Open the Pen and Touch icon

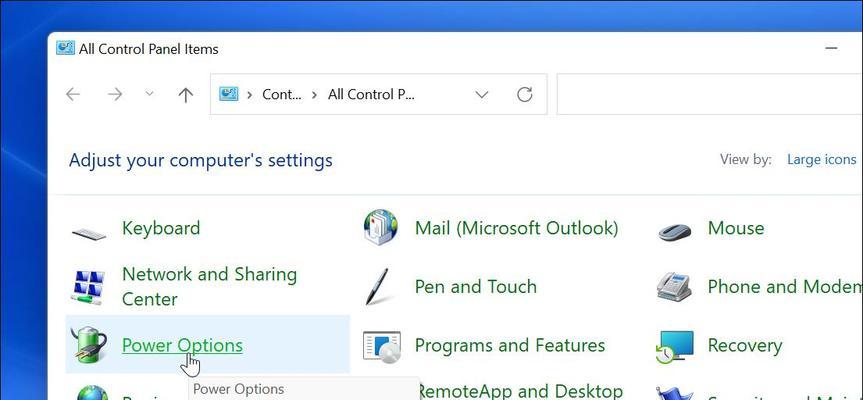pyautogui.click(x=377, y=286)
